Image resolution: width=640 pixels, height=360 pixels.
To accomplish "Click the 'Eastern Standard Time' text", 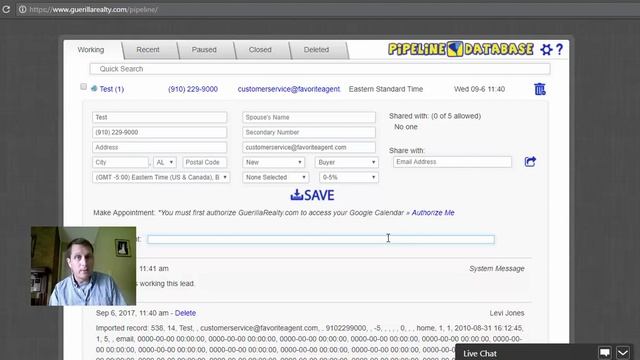I will click(386, 89).
